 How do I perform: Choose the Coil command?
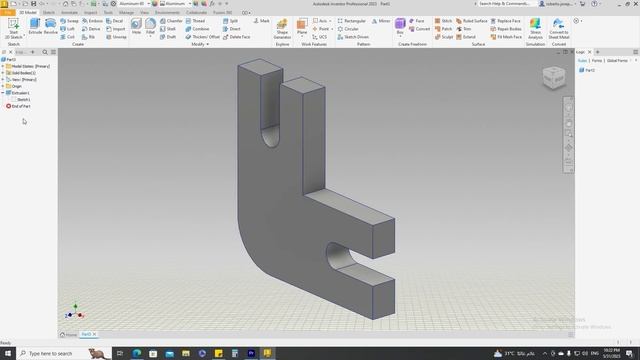pyautogui.click(x=68, y=37)
